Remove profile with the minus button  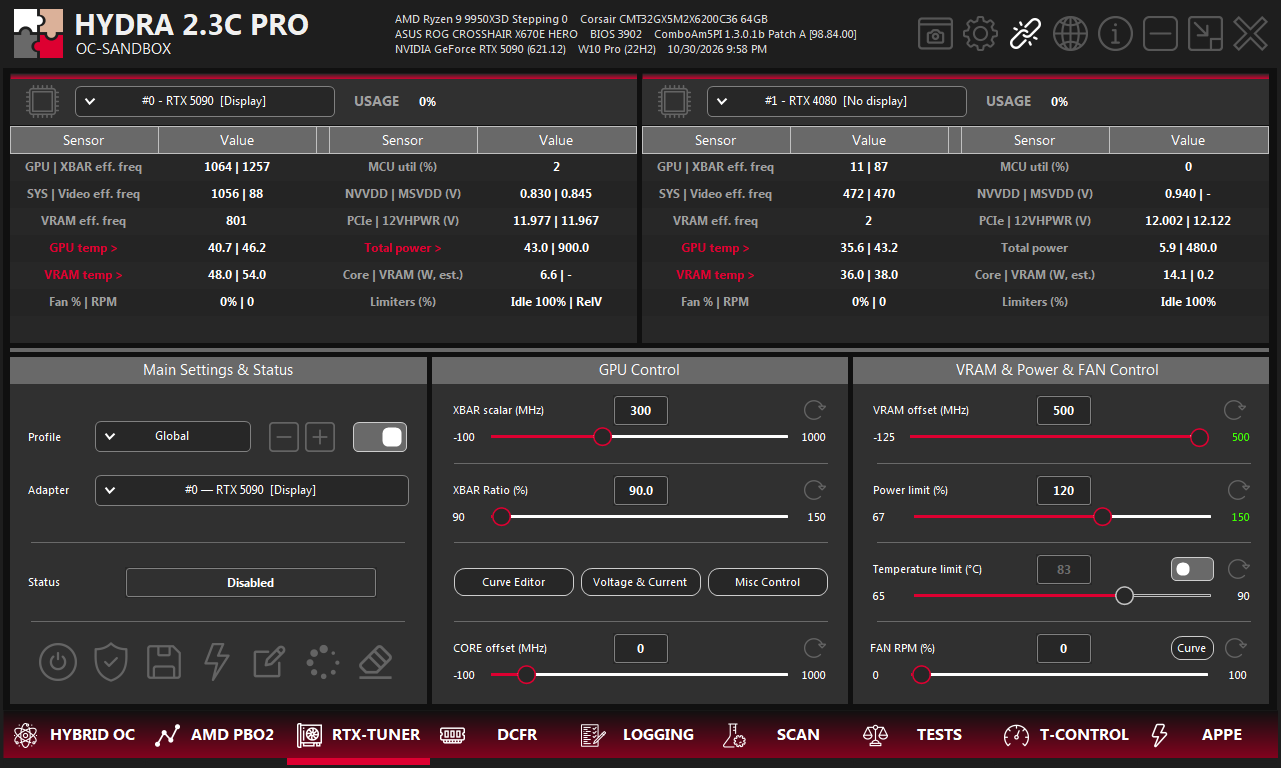click(284, 437)
